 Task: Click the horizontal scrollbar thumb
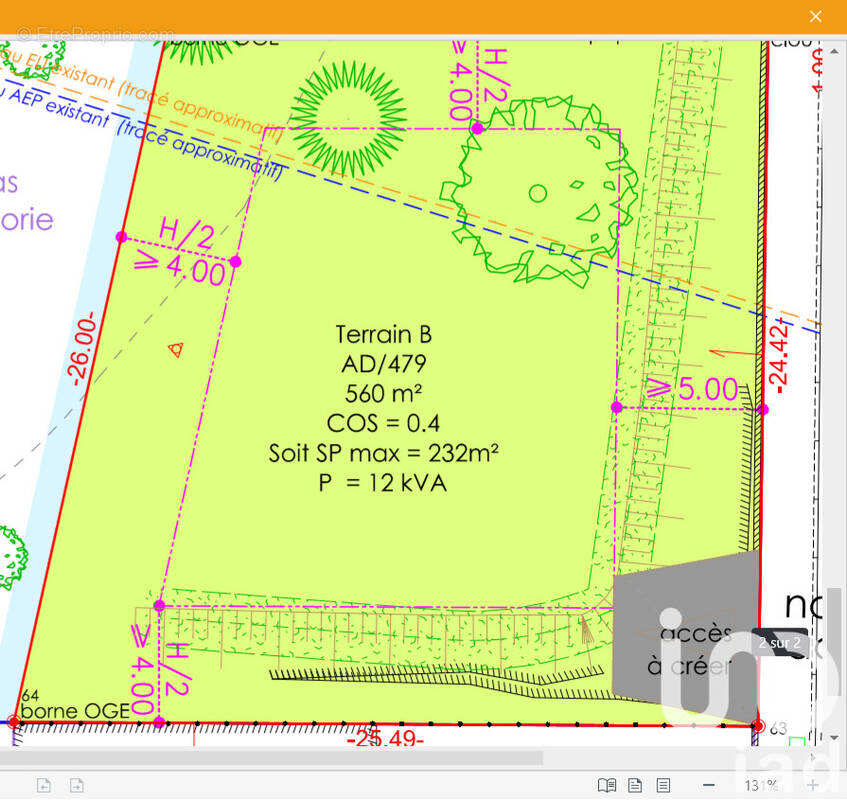(x=271, y=757)
